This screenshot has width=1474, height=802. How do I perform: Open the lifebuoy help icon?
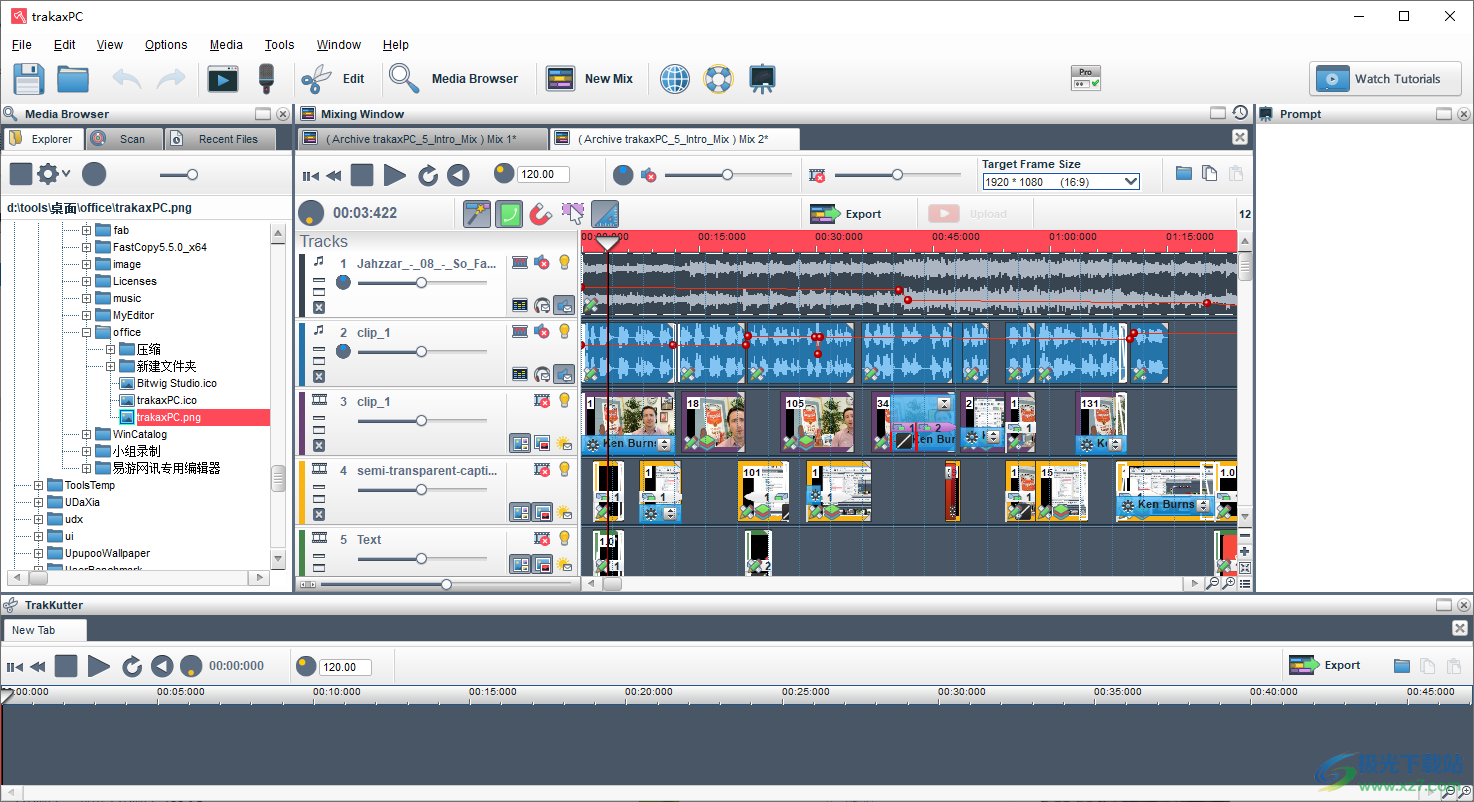[x=718, y=79]
